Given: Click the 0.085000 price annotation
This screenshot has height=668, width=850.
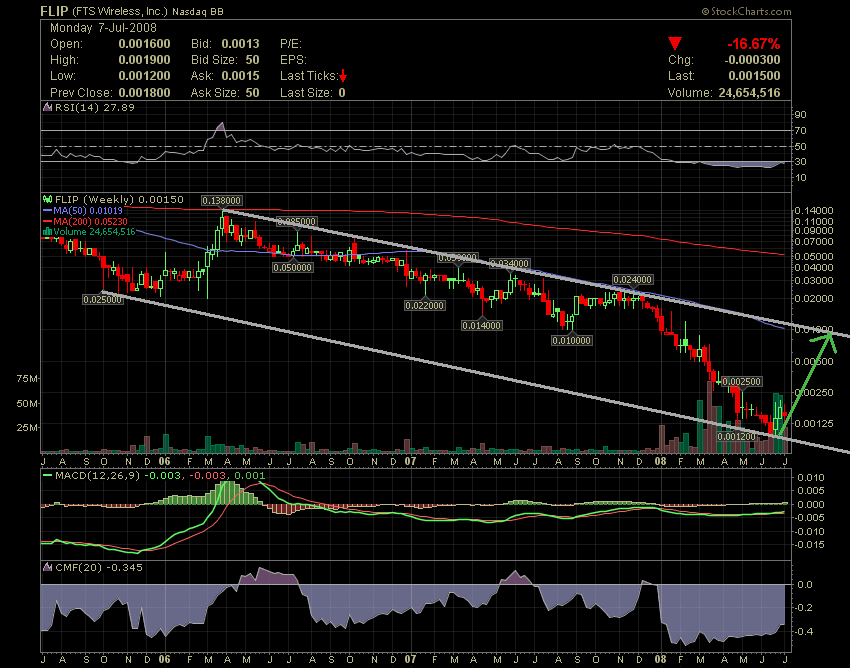Looking at the screenshot, I should 297,221.
